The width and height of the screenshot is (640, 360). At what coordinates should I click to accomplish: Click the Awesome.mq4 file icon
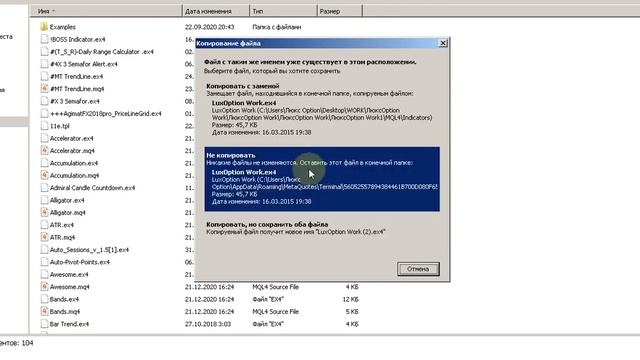point(44,287)
